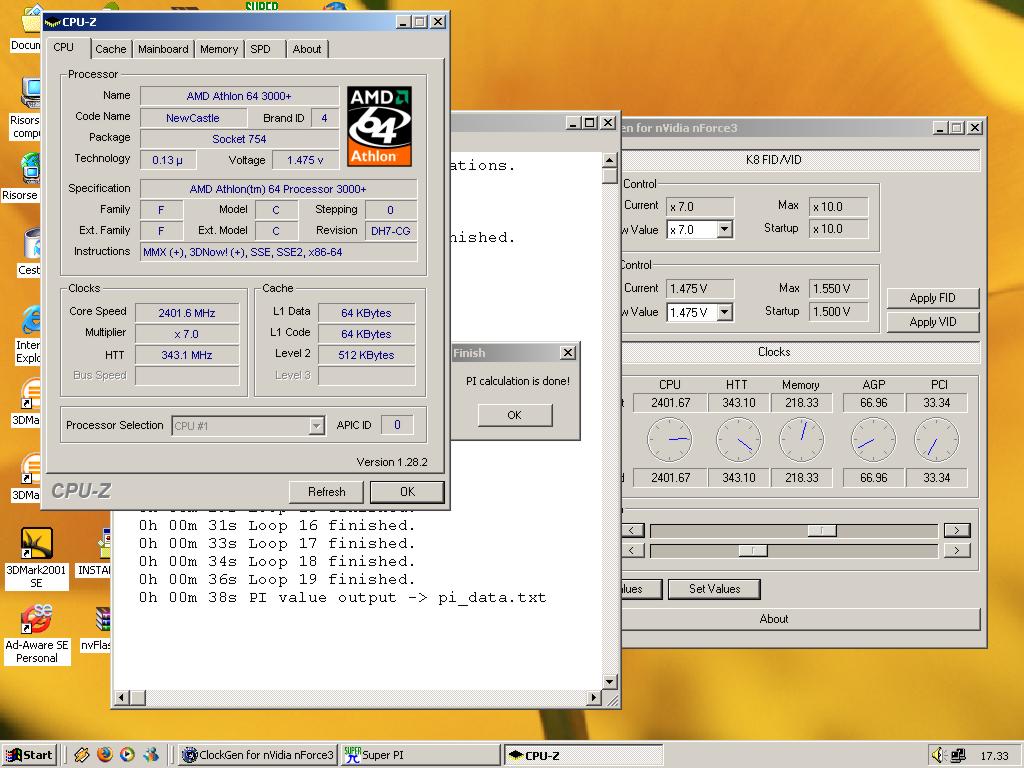
Task: Launch Firefox from the quick launch bar
Action: (104, 755)
